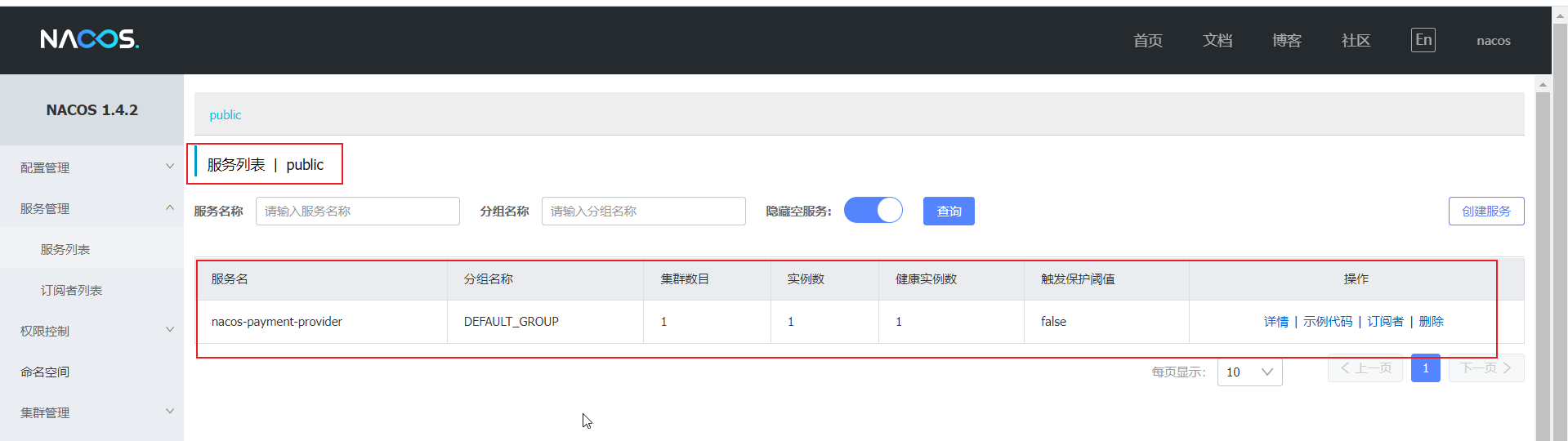Image resolution: width=1568 pixels, height=441 pixels.
Task: Click the 创建服务 button
Action: click(1486, 211)
